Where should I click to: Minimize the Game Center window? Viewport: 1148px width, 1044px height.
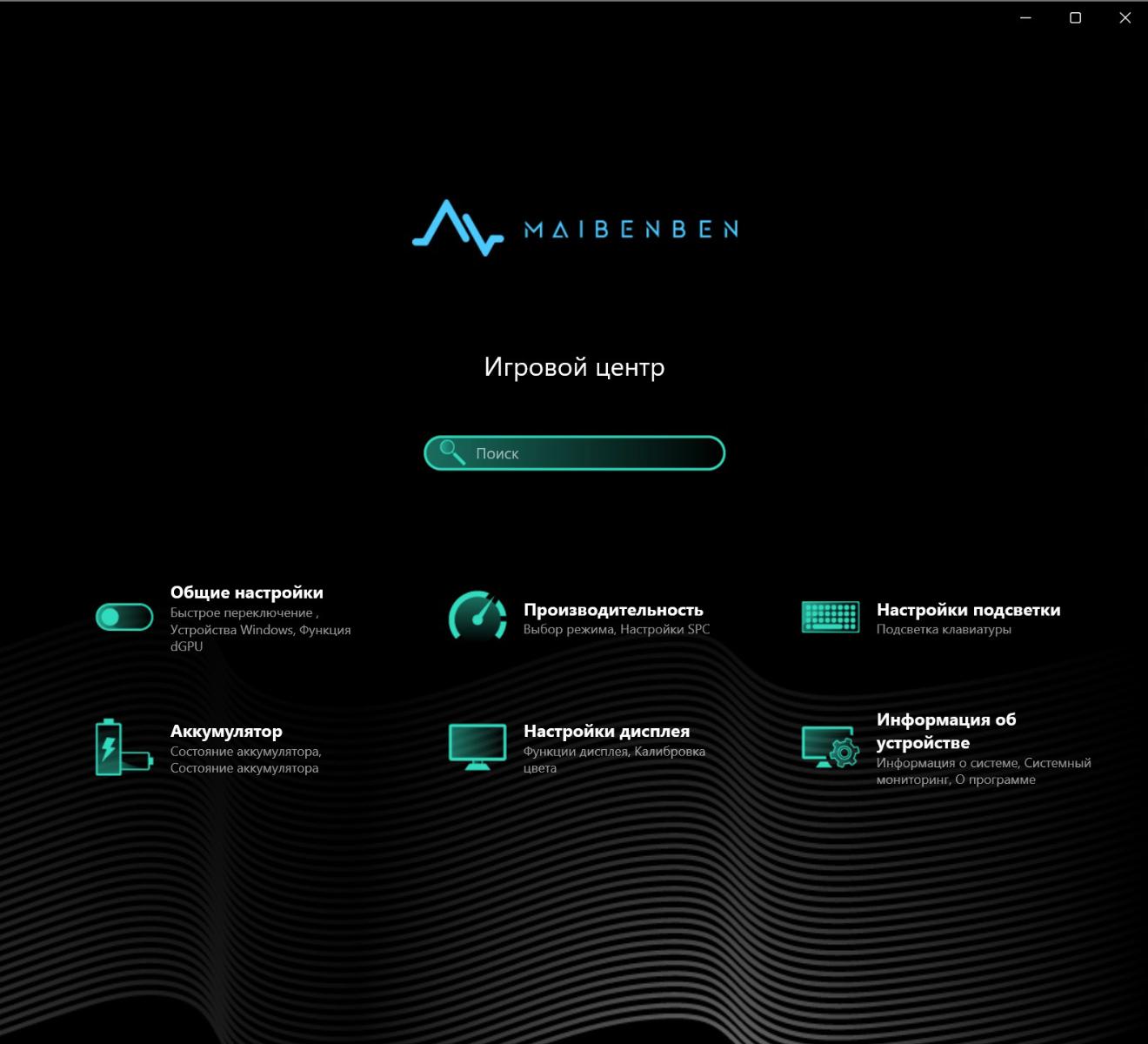click(x=1025, y=17)
